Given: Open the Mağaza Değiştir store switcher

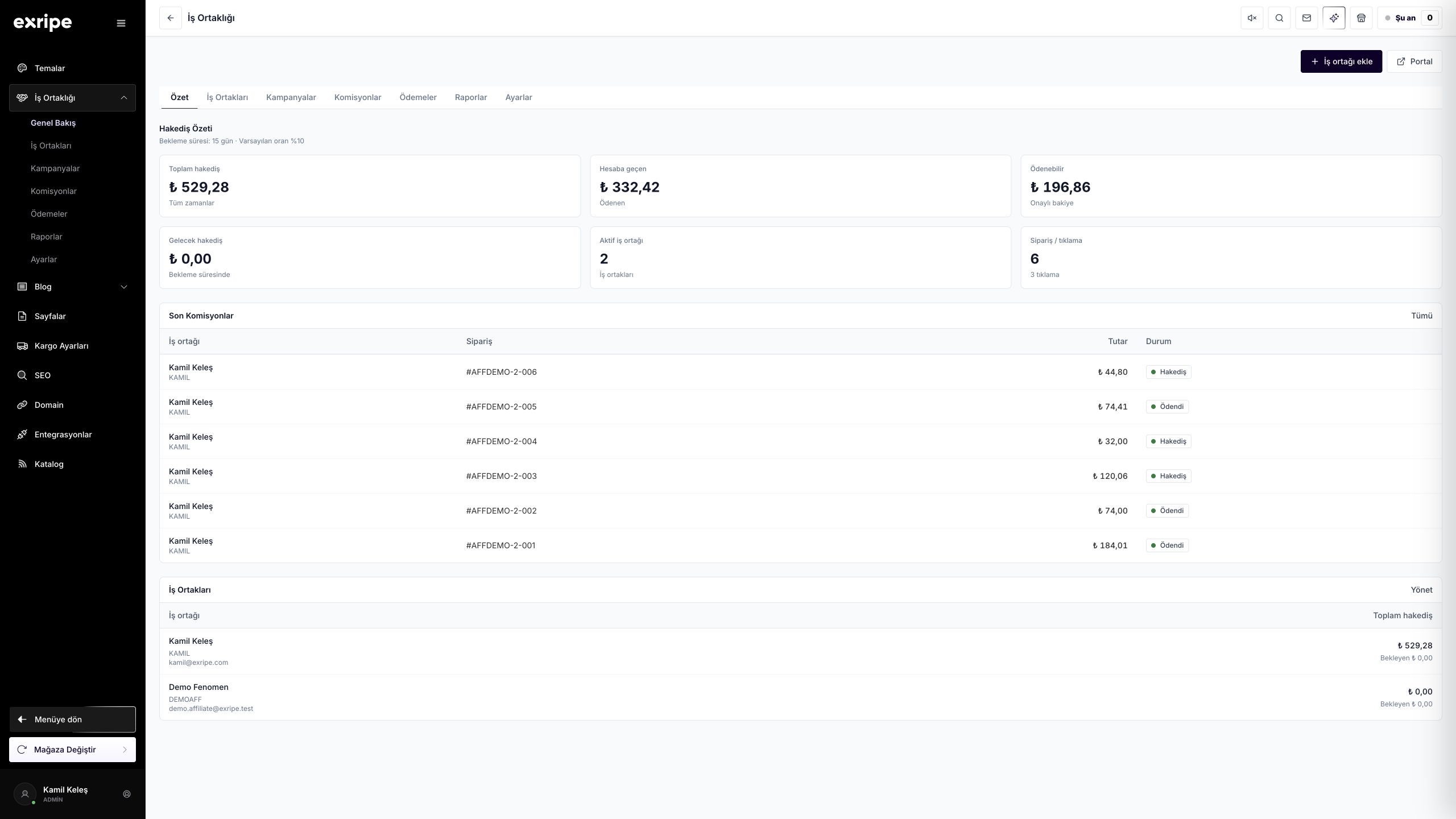Looking at the screenshot, I should tap(72, 750).
